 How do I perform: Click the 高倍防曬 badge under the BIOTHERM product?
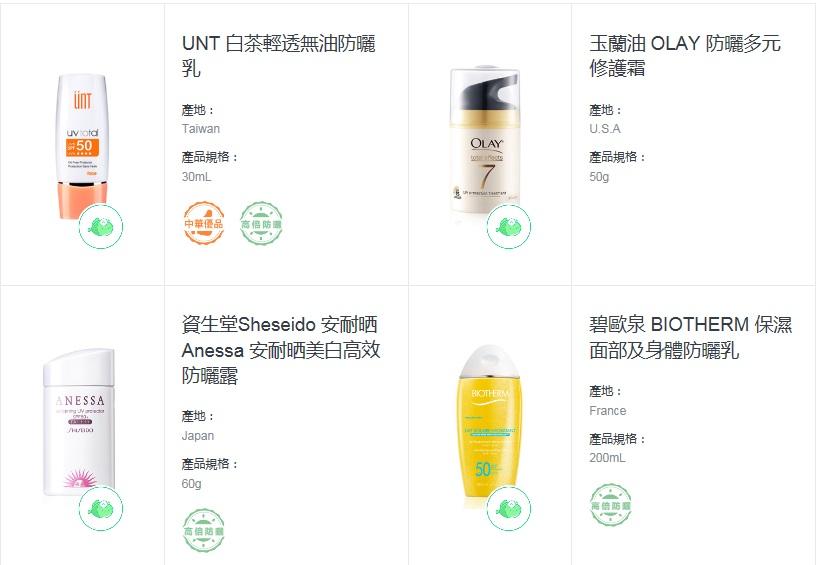point(611,505)
